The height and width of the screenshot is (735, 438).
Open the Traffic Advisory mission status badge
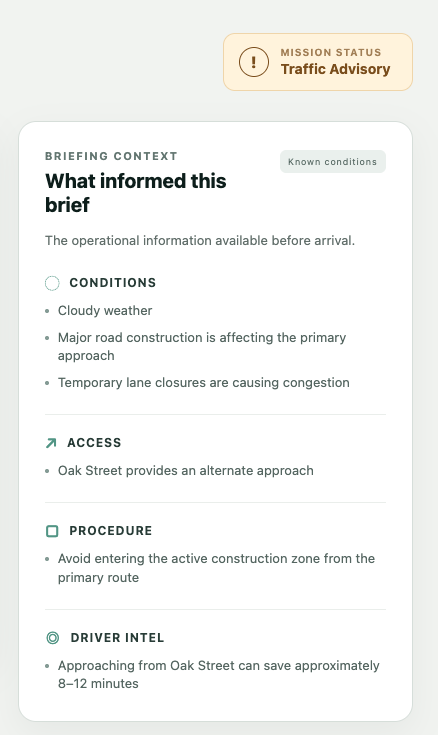[x=318, y=62]
